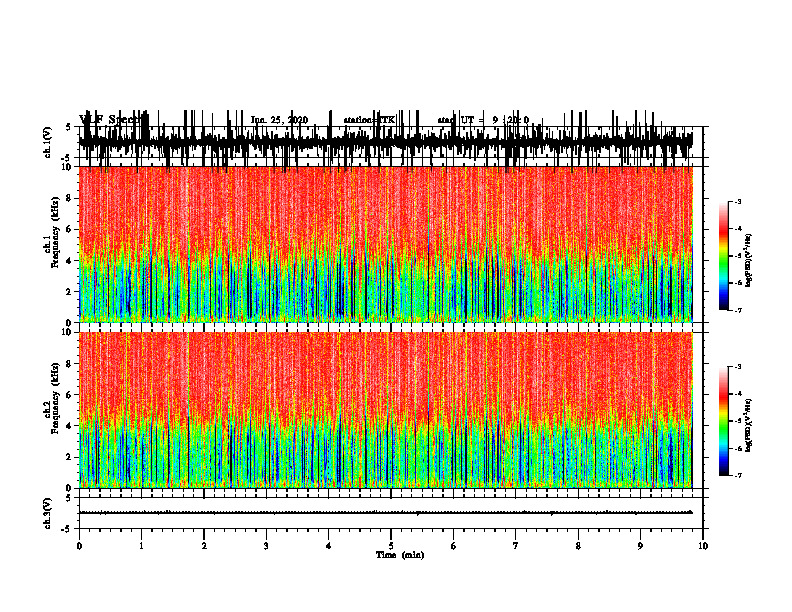Click the '-3' label on ch.1 color bar
This screenshot has height=612, width=792.
(737, 202)
